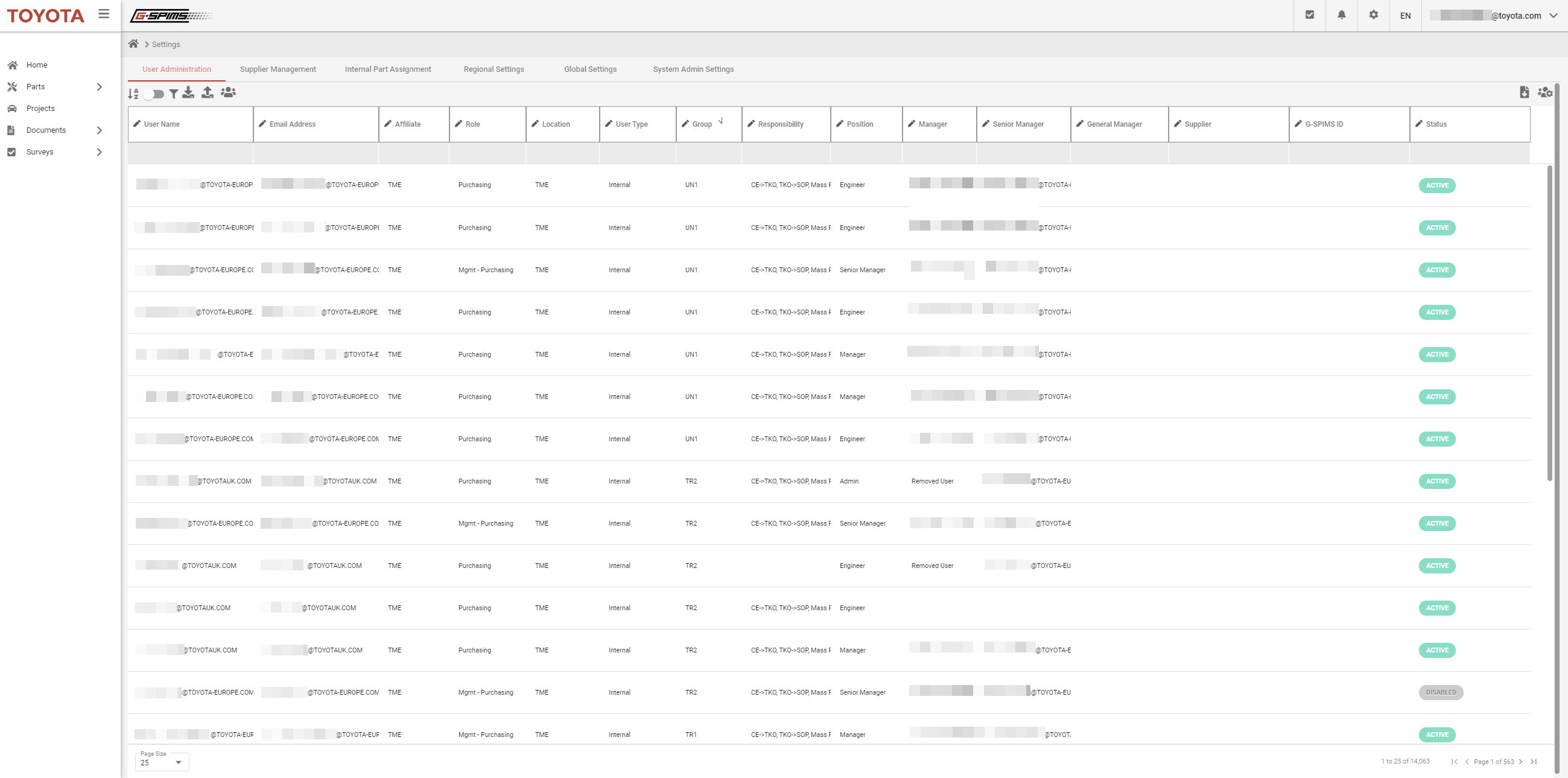The image size is (1568, 778).
Task: Toggle the switch next to sort icon
Action: [x=154, y=94]
